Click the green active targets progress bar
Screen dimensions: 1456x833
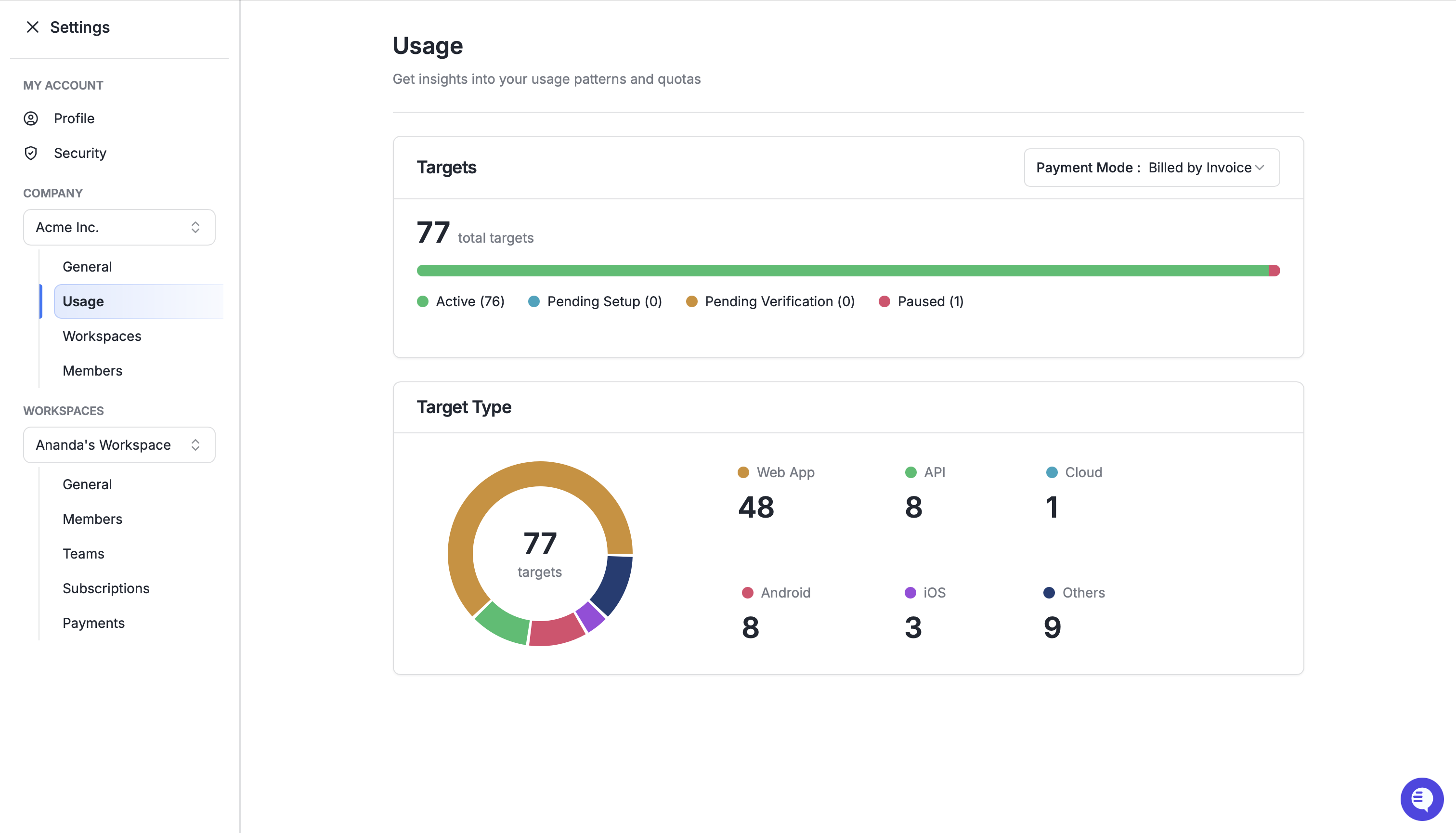pos(842,271)
